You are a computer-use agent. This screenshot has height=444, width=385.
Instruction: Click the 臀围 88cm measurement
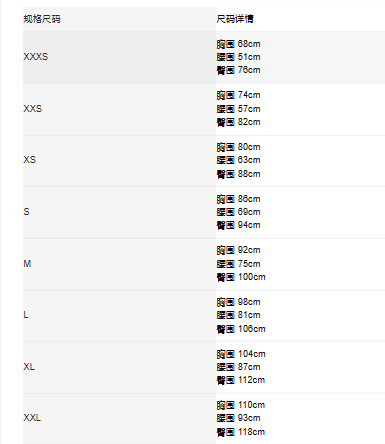tap(238, 174)
